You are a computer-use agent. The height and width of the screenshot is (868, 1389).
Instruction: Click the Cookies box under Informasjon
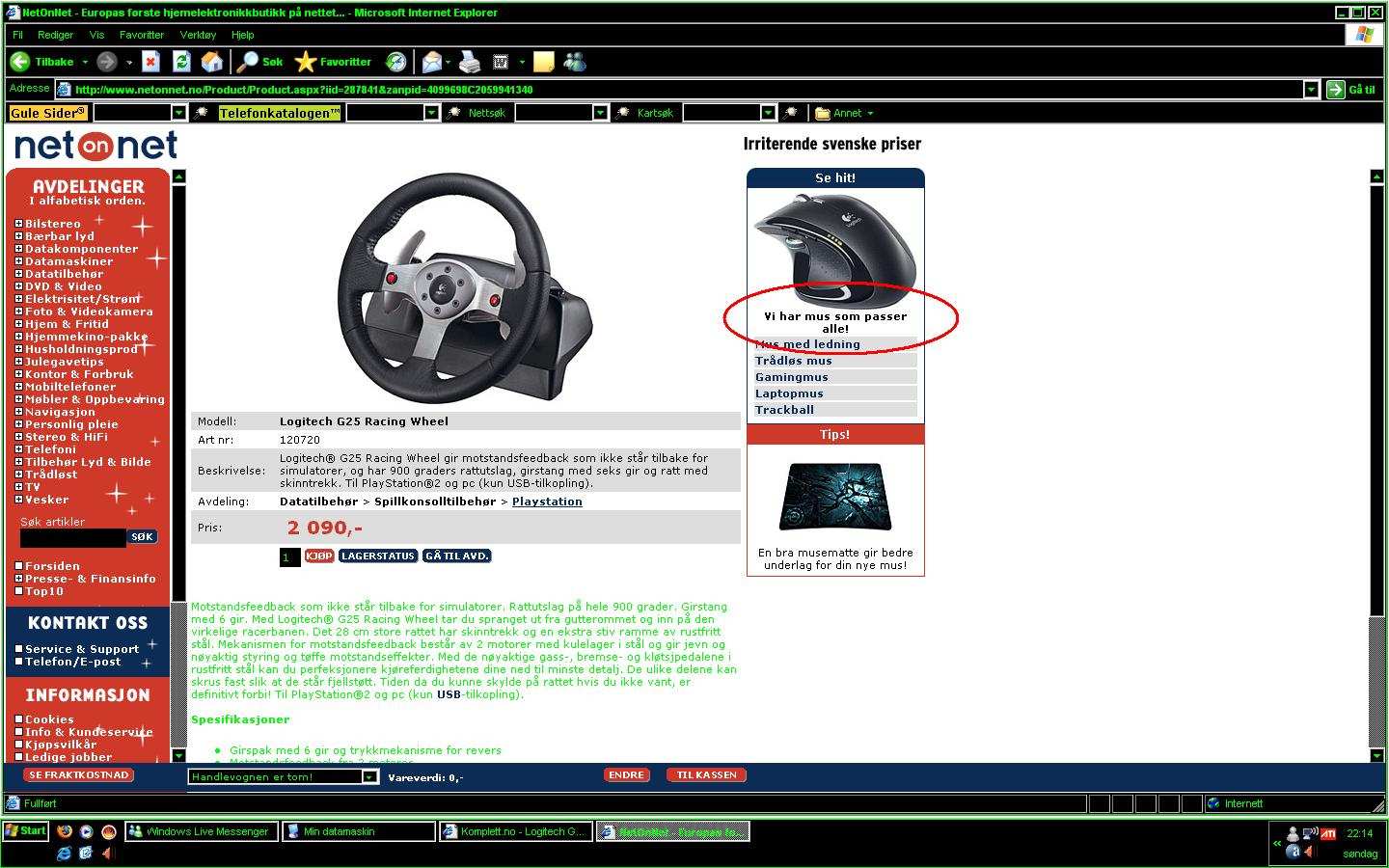(19, 719)
